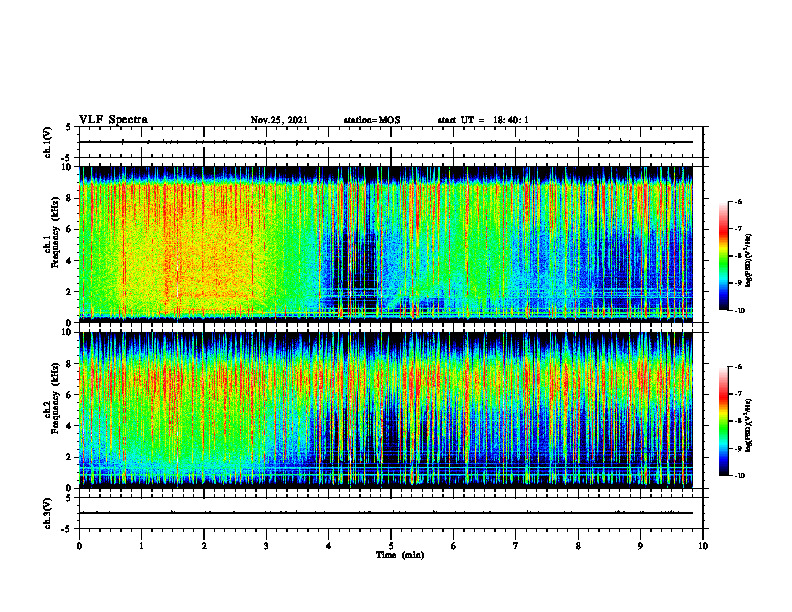Click the "2" kHz tick on ch.2 frequency axis

point(69,457)
